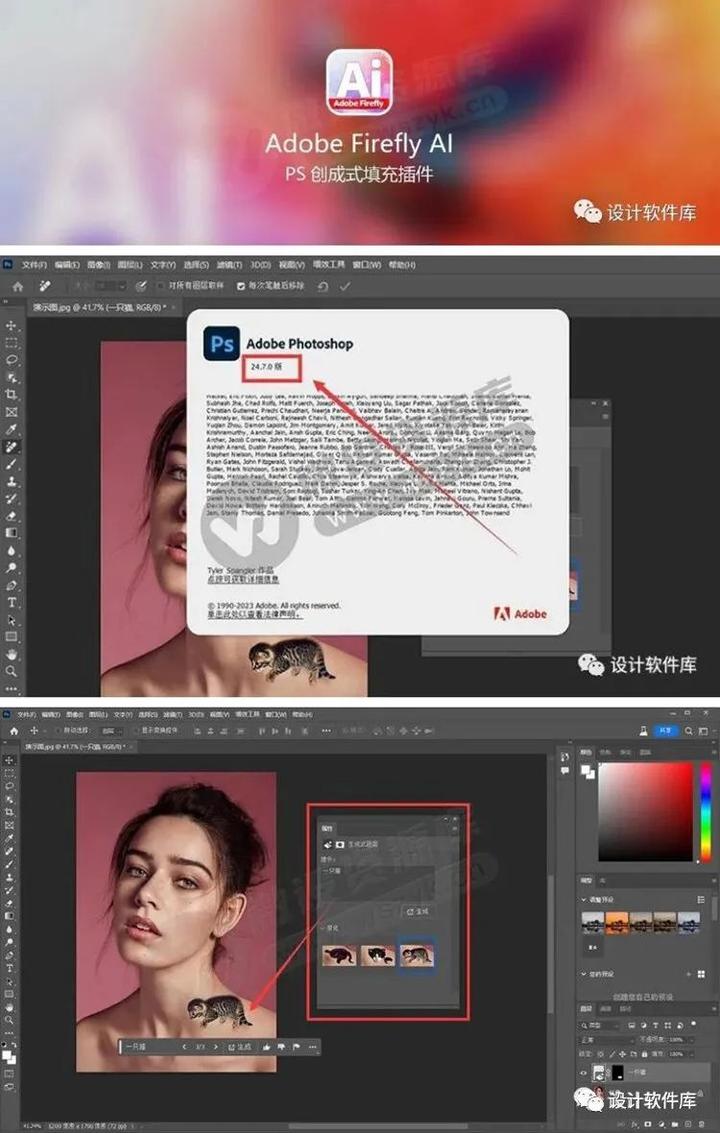
Task: Select the Spot Healing Brush in the About-dialog screenshot
Action: coord(12,447)
